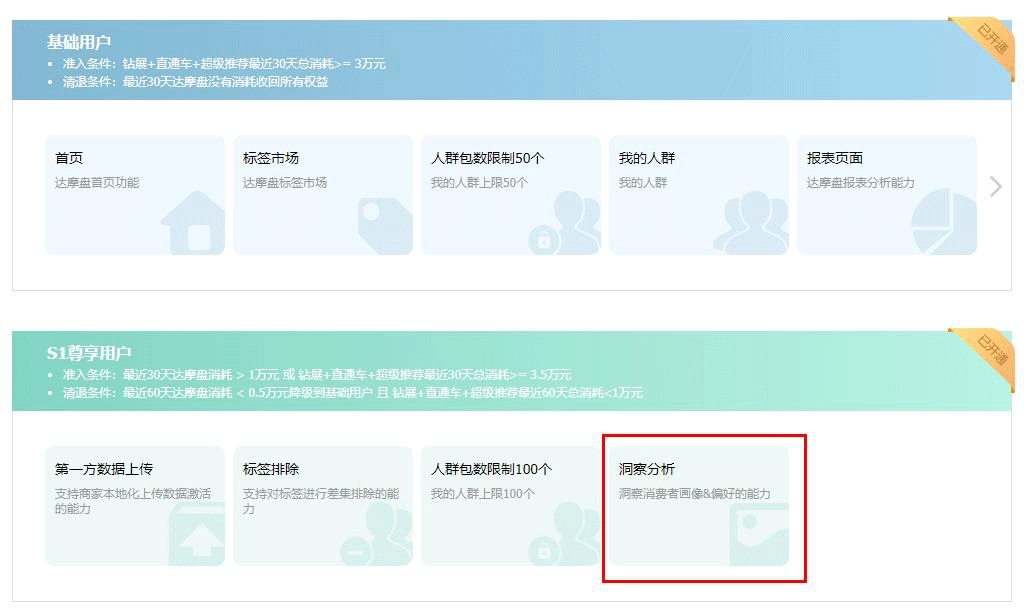
Task: Click the S1尊享用户 section heading
Action: tap(88, 353)
